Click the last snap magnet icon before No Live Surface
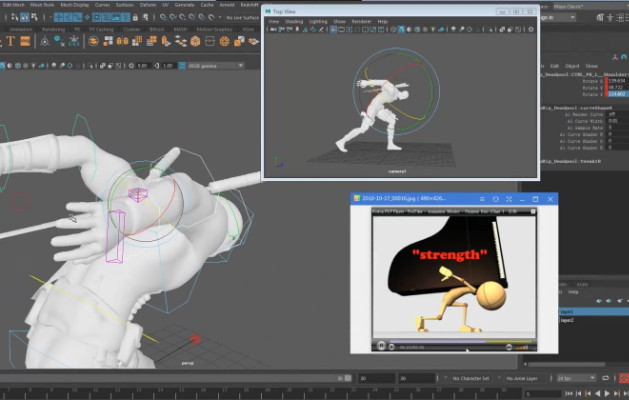This screenshot has width=629, height=400. pyautogui.click(x=211, y=17)
